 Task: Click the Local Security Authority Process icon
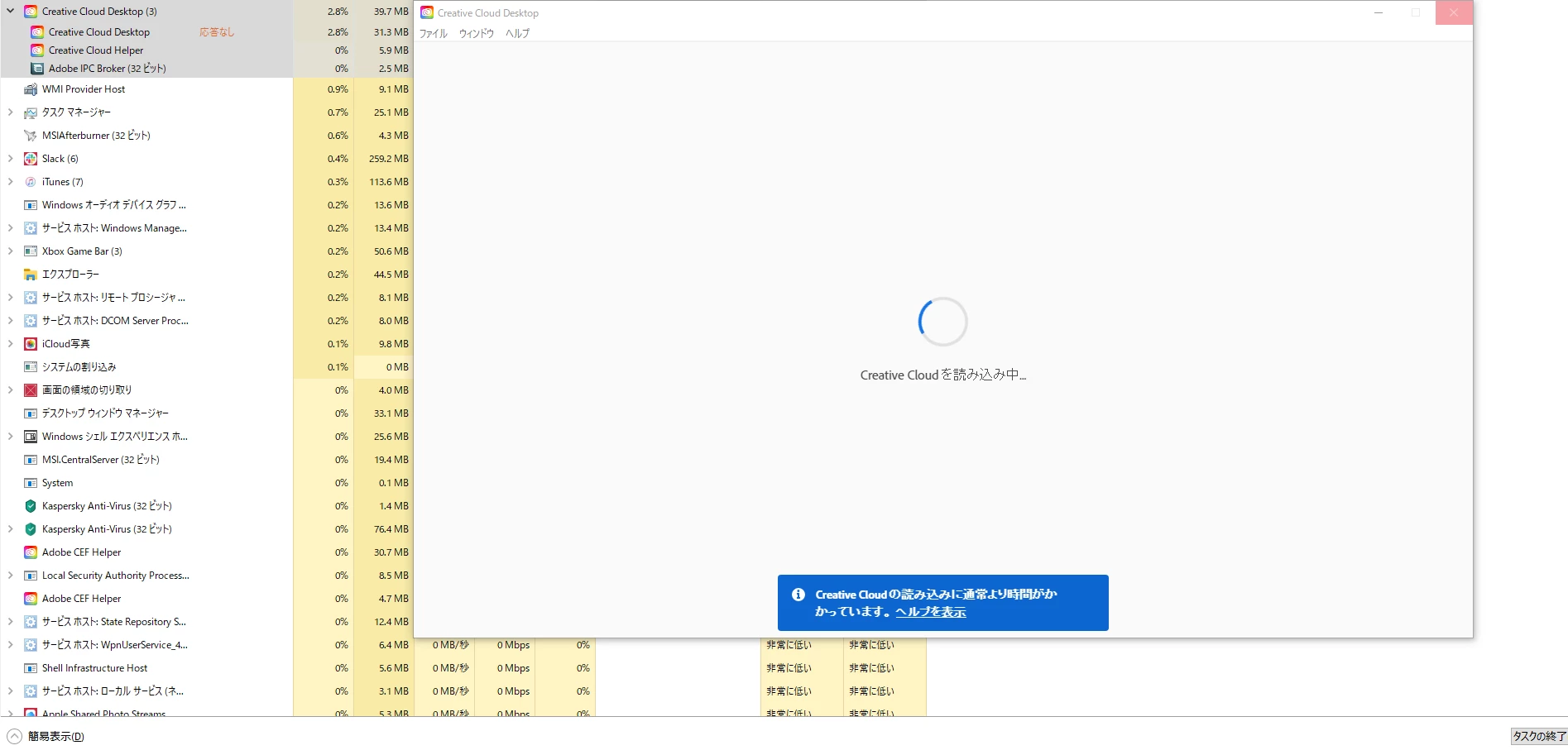31,576
